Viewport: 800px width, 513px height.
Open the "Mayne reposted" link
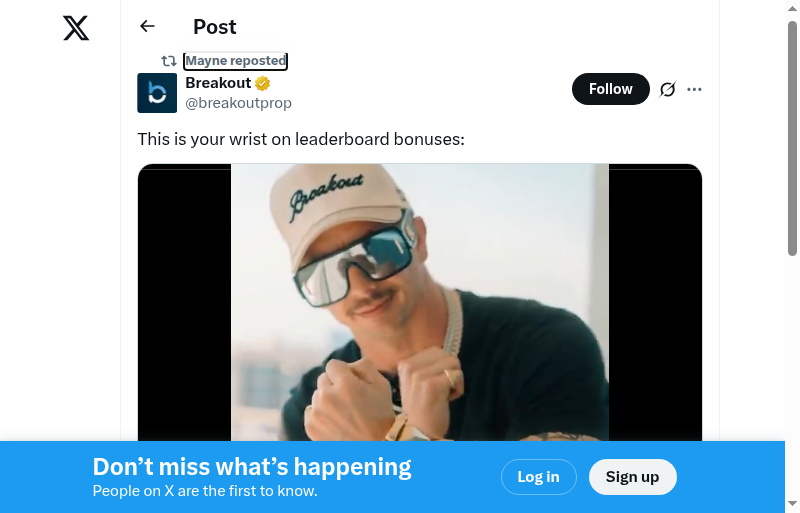(x=236, y=61)
